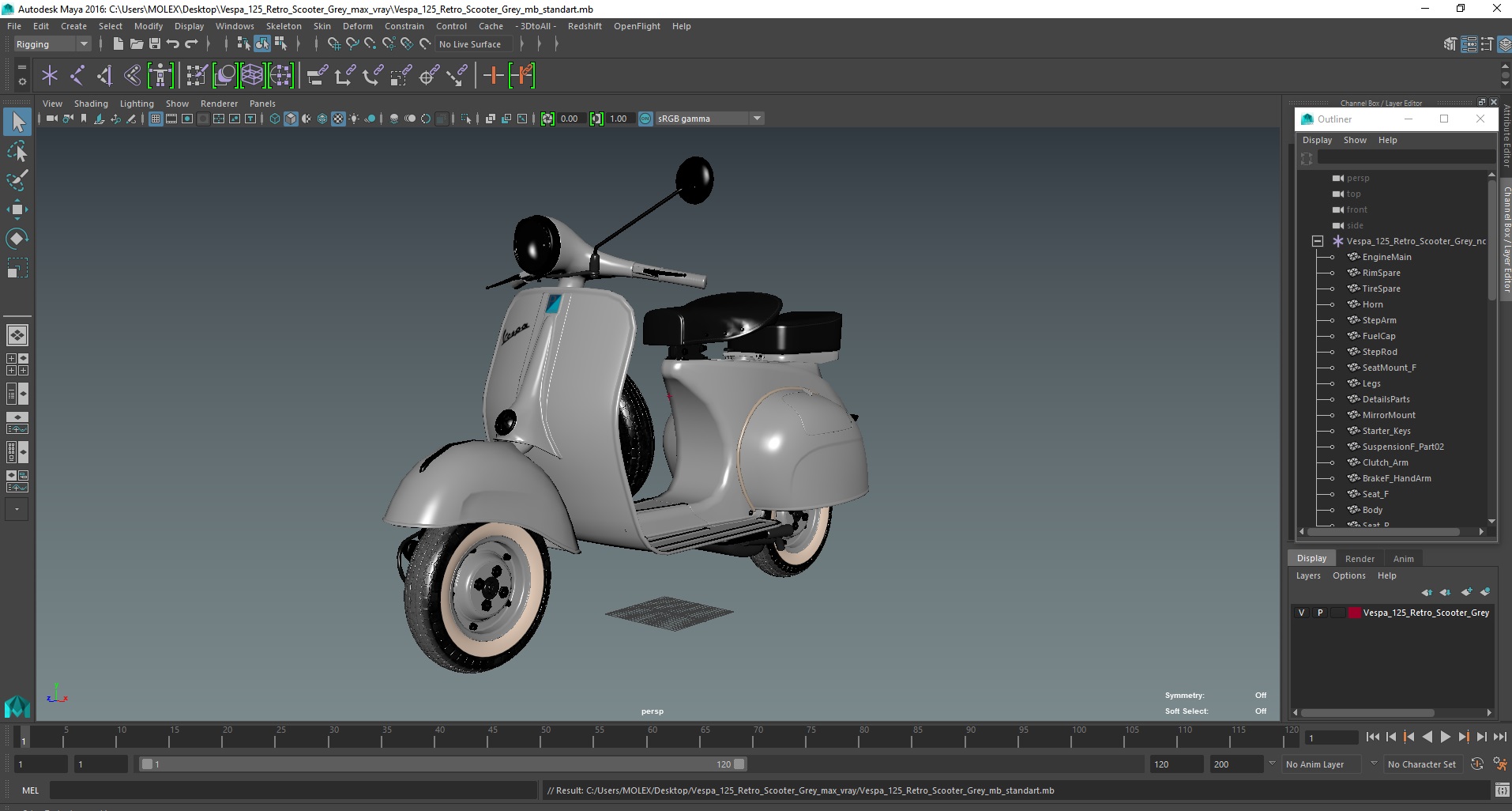1512x811 pixels.
Task: Click the time range slider bar
Action: pyautogui.click(x=442, y=764)
